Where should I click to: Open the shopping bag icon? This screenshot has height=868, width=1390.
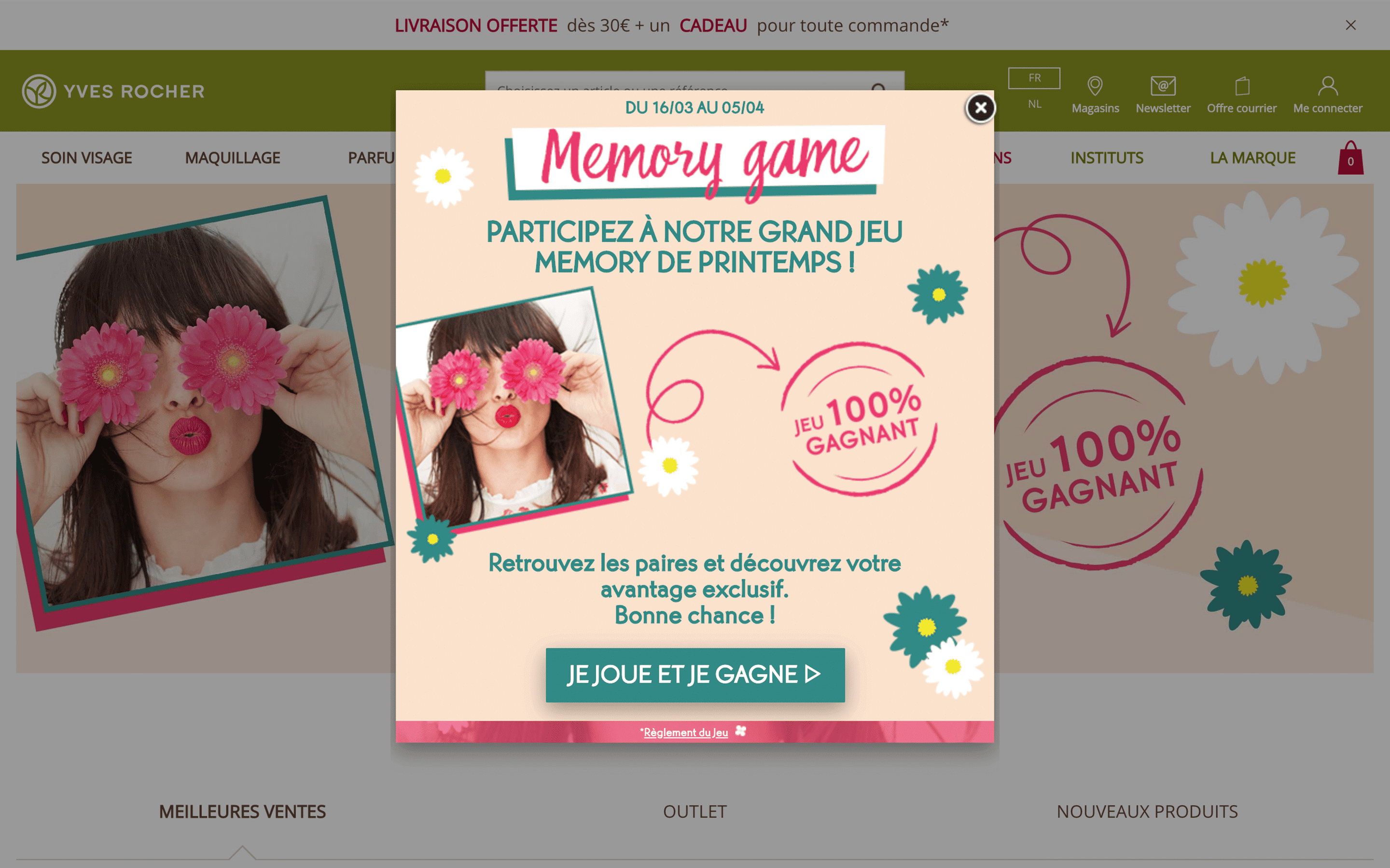click(x=1350, y=157)
